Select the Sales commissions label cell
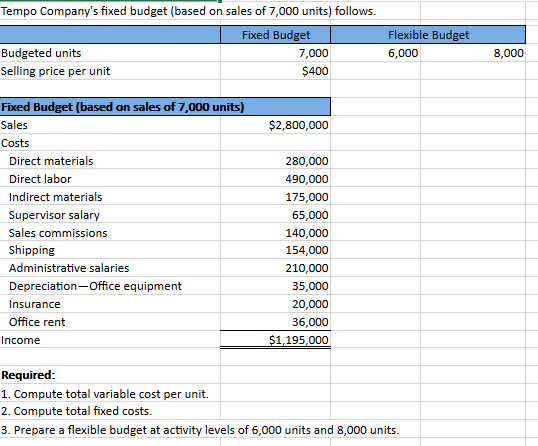 pos(110,233)
